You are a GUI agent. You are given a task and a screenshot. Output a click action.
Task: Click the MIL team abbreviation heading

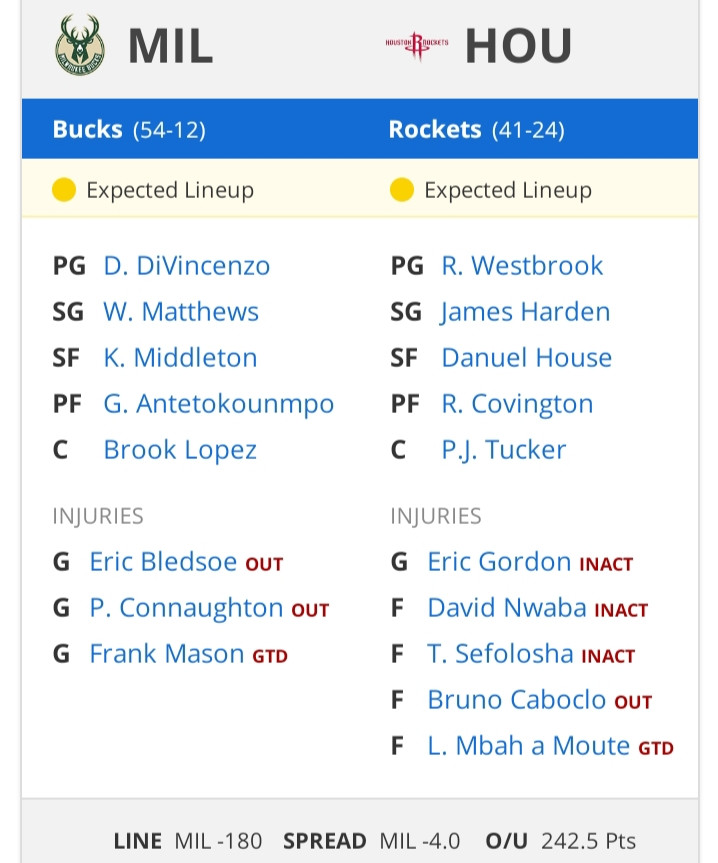click(x=171, y=46)
